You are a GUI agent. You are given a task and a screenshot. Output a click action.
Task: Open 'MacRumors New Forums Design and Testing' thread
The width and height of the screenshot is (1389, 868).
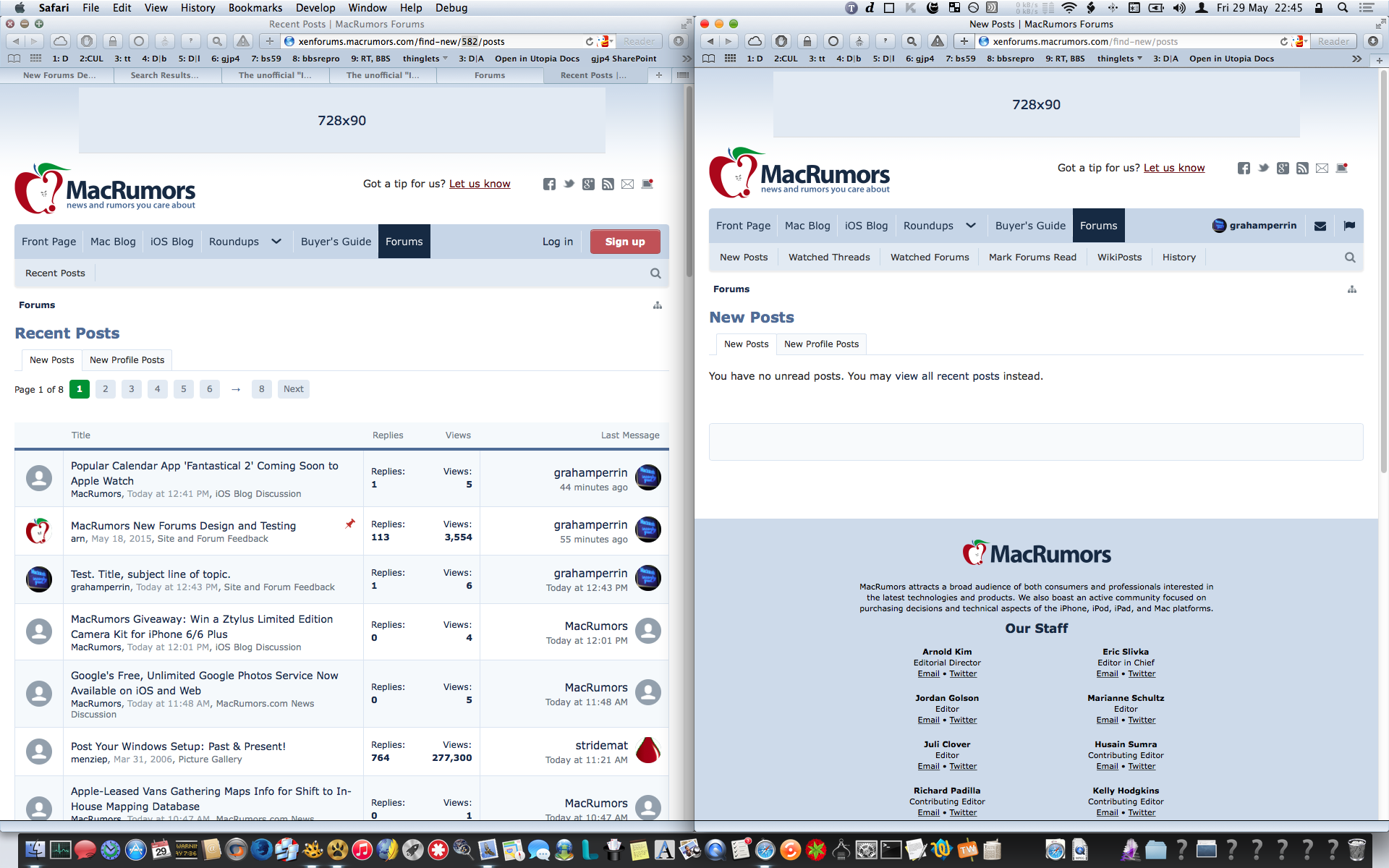pos(183,526)
